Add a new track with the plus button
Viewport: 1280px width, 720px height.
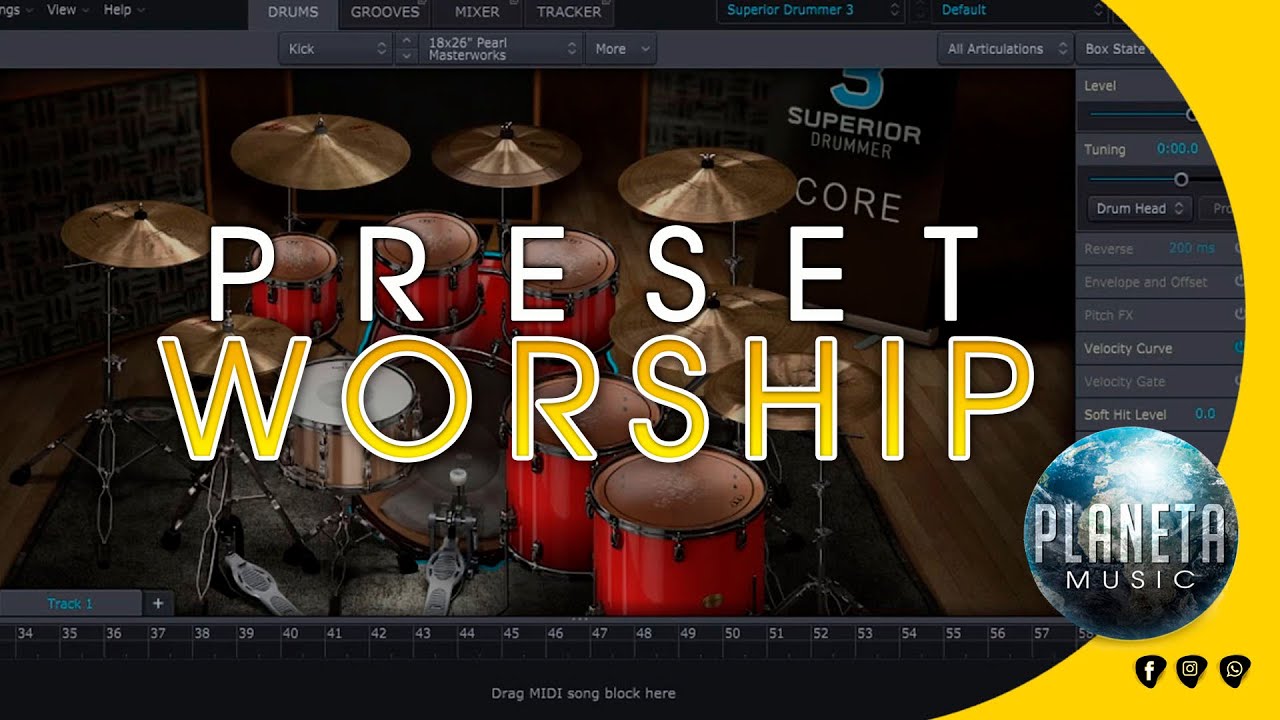158,603
